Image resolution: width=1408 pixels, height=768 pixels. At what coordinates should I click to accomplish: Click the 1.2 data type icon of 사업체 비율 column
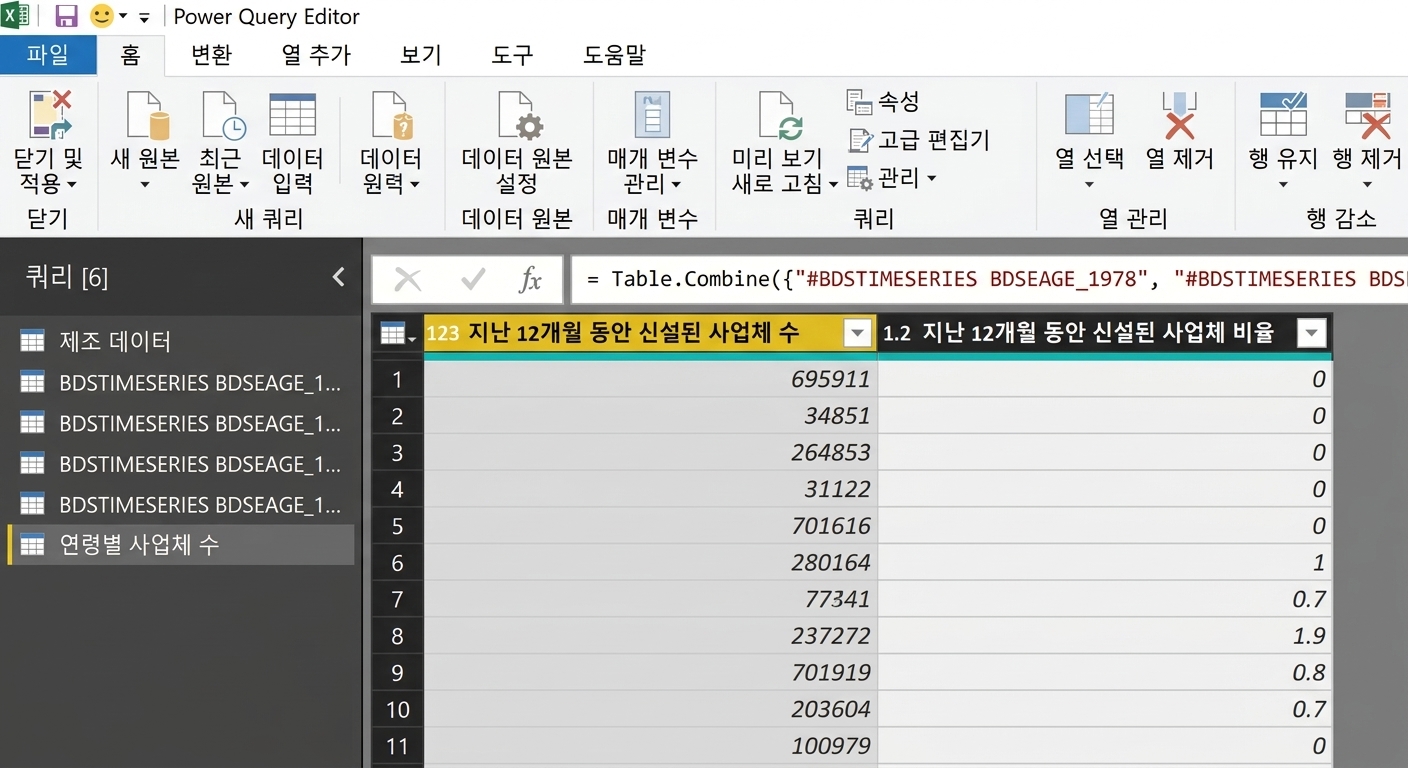(897, 335)
